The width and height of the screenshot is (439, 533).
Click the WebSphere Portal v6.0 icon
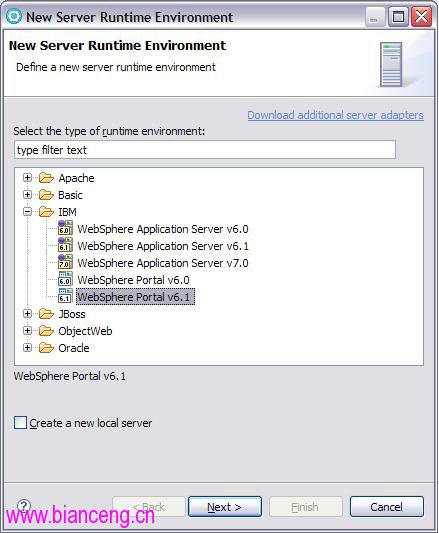coord(65,278)
